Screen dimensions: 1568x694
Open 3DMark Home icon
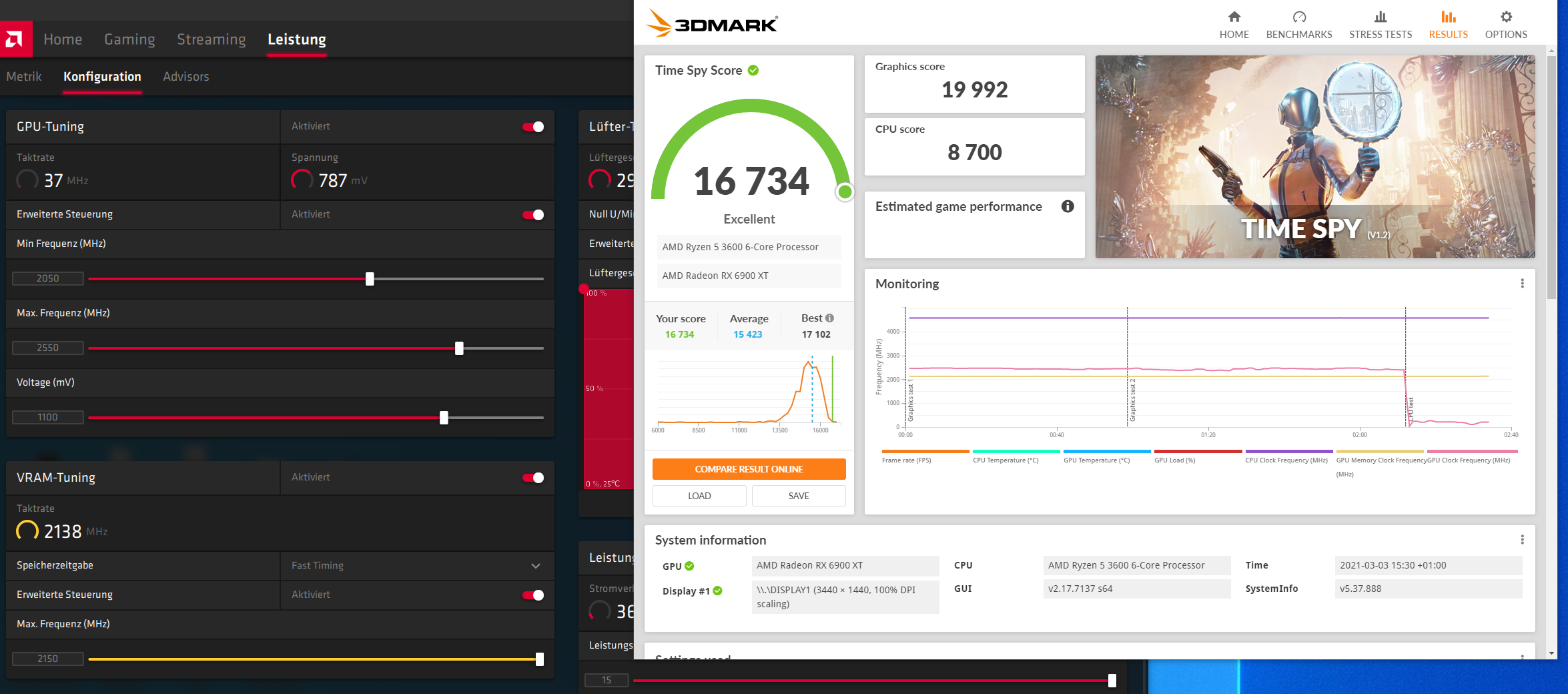(1234, 17)
